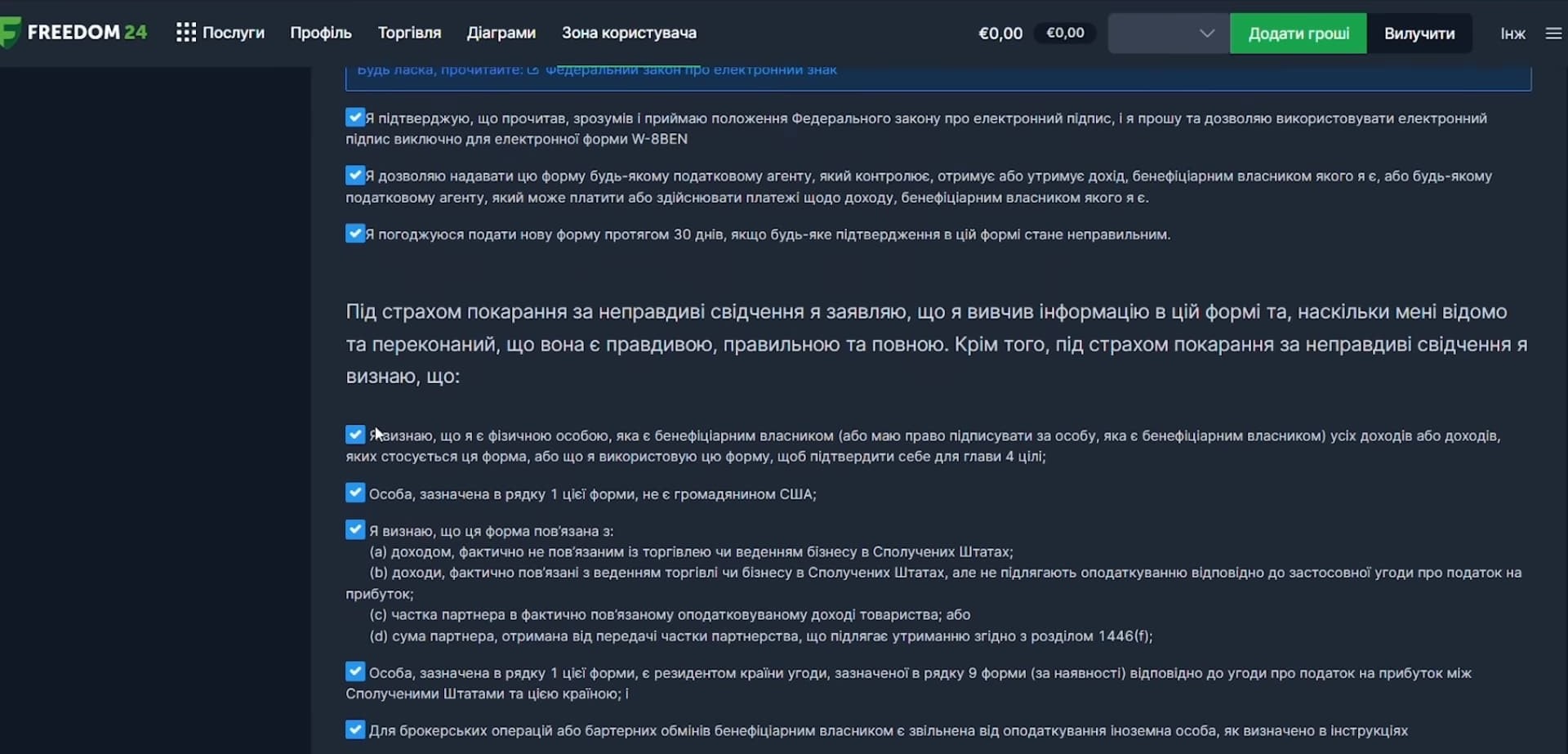1568x754 pixels.
Task: Click the Вилучити button
Action: (x=1419, y=33)
